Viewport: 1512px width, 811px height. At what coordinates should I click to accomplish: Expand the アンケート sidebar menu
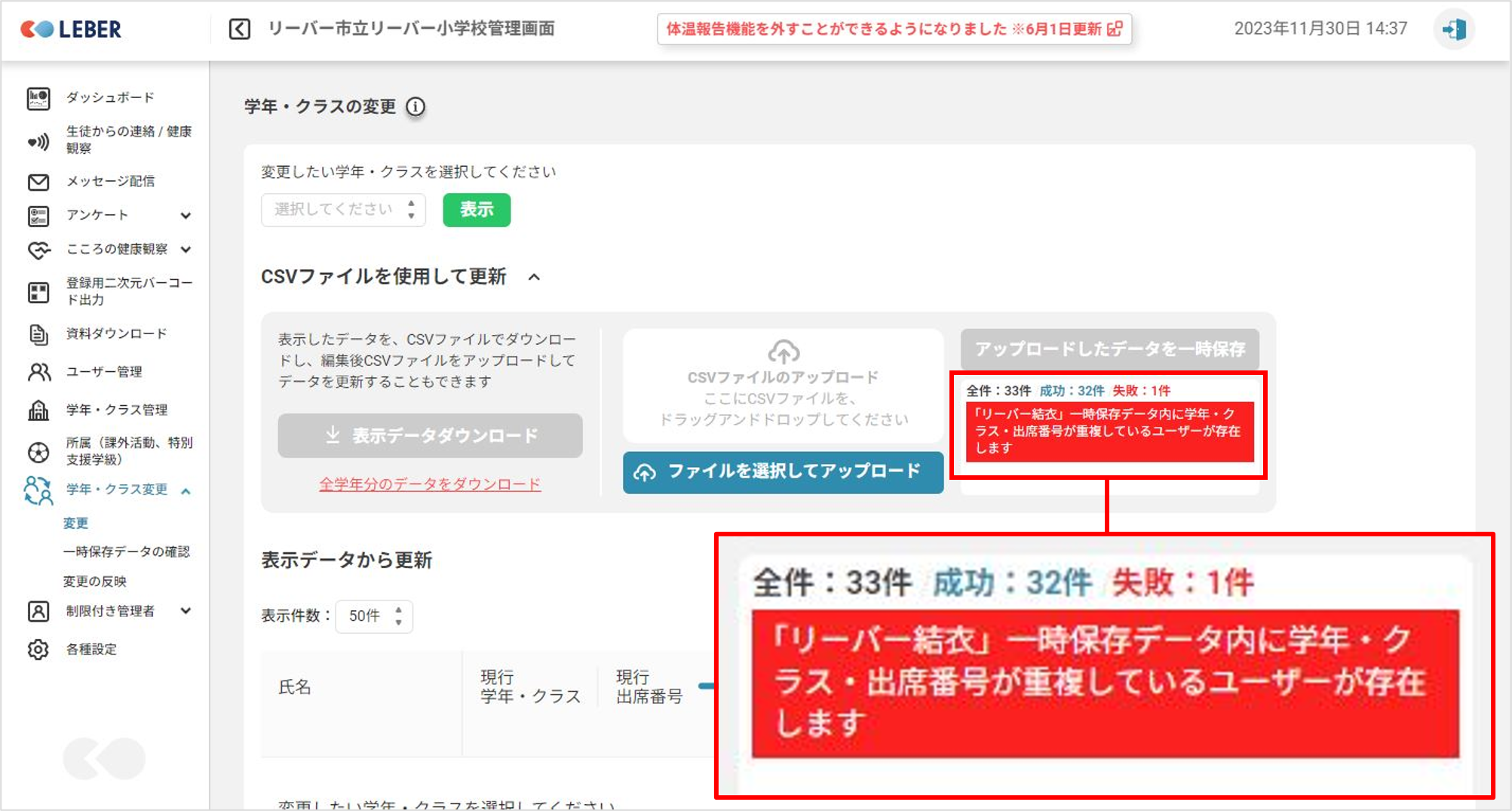tap(186, 216)
